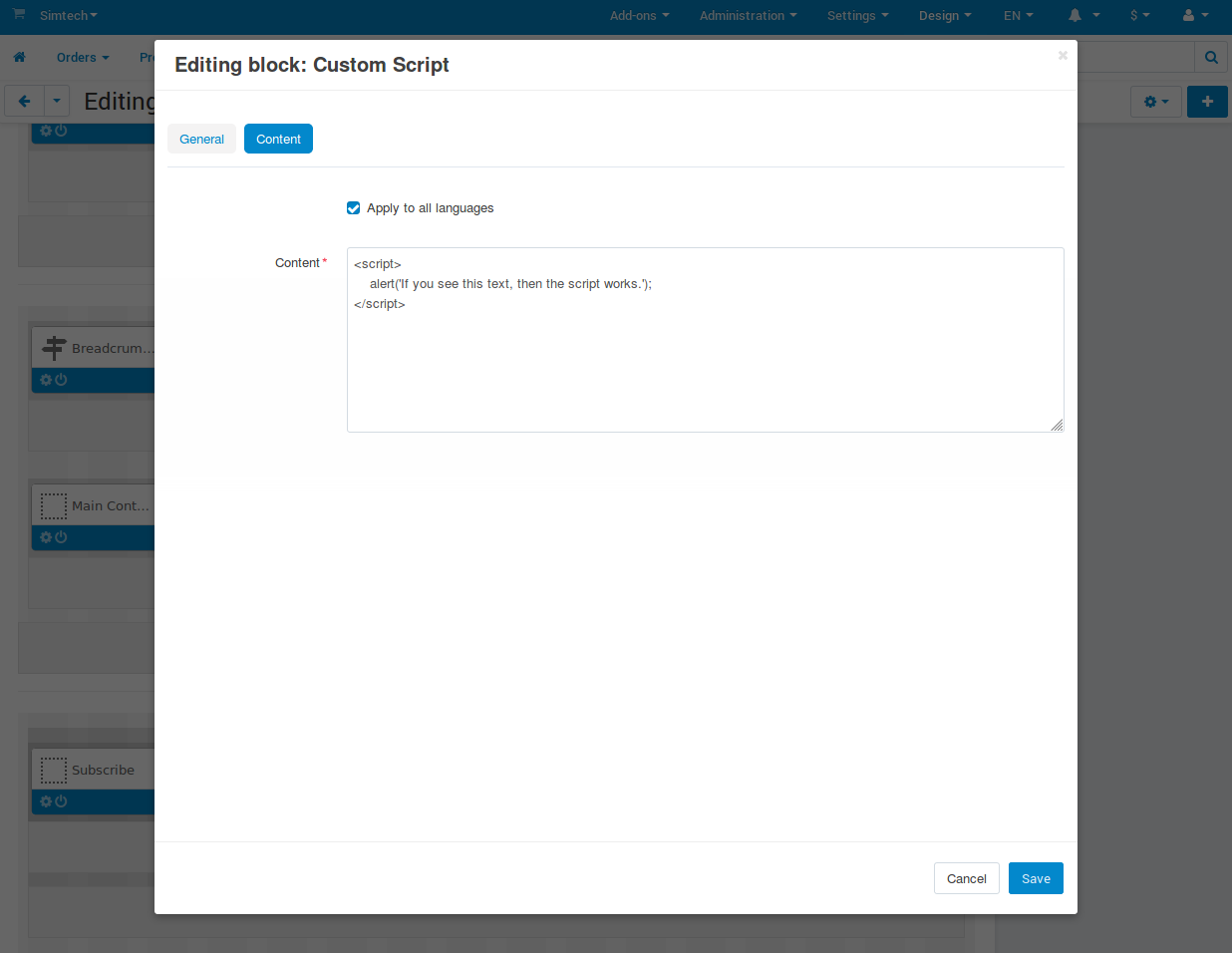Cancel editing the block
1232x953 pixels.
click(966, 878)
